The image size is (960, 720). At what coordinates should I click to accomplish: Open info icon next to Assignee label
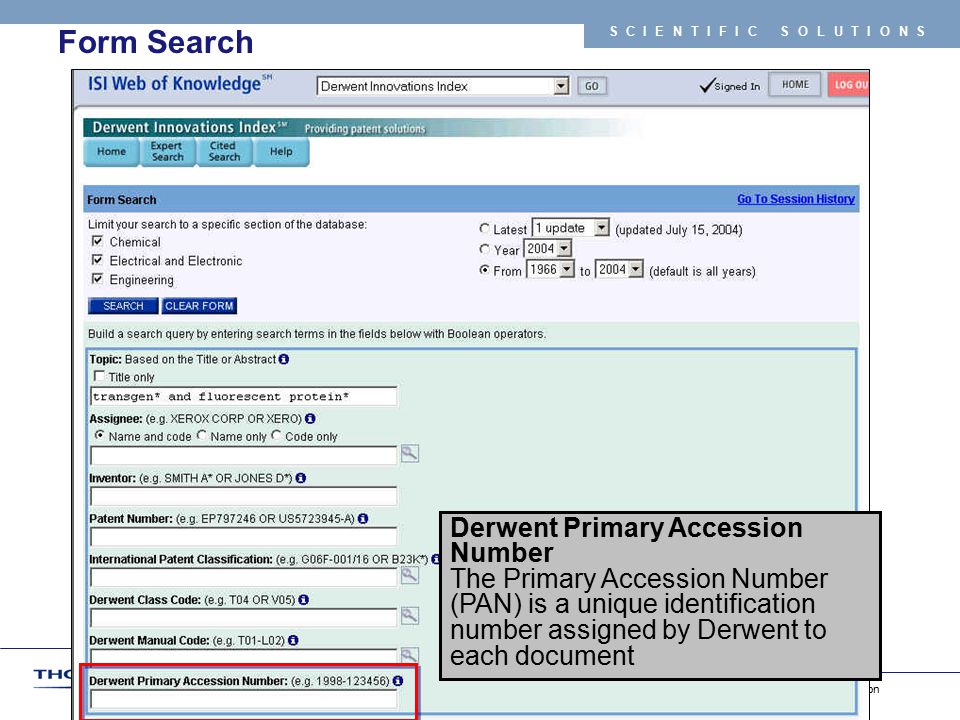click(x=310, y=419)
